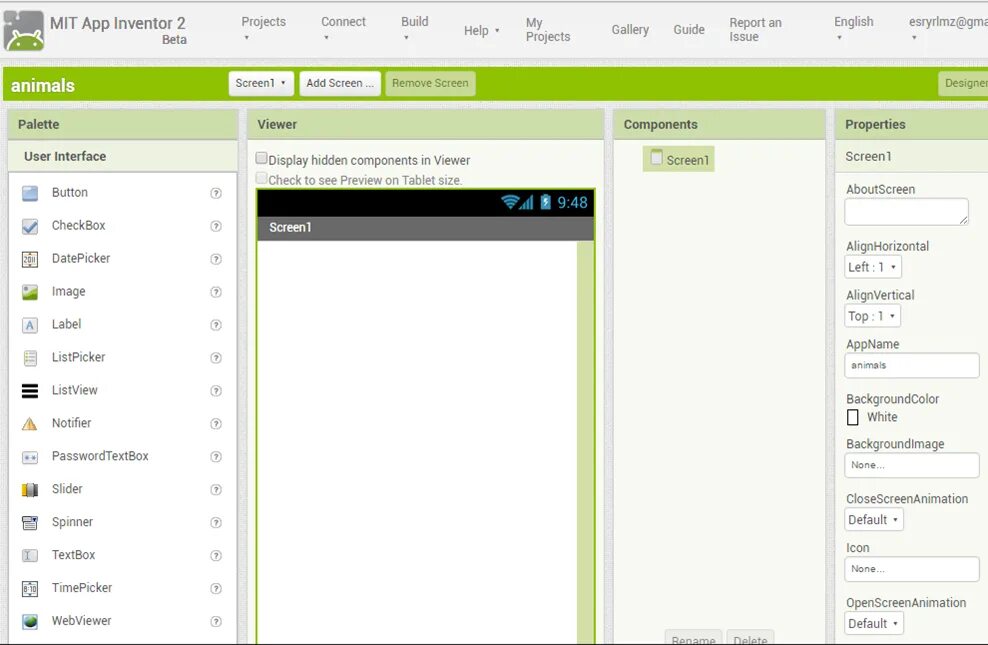Click the AboutScreen text area
The width and height of the screenshot is (988, 645).
click(906, 212)
